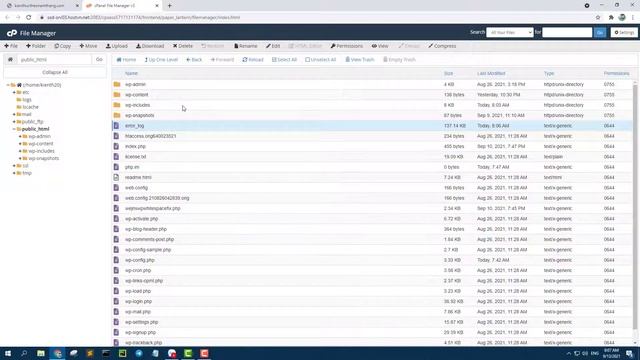Select the license.txt file name

point(135,157)
